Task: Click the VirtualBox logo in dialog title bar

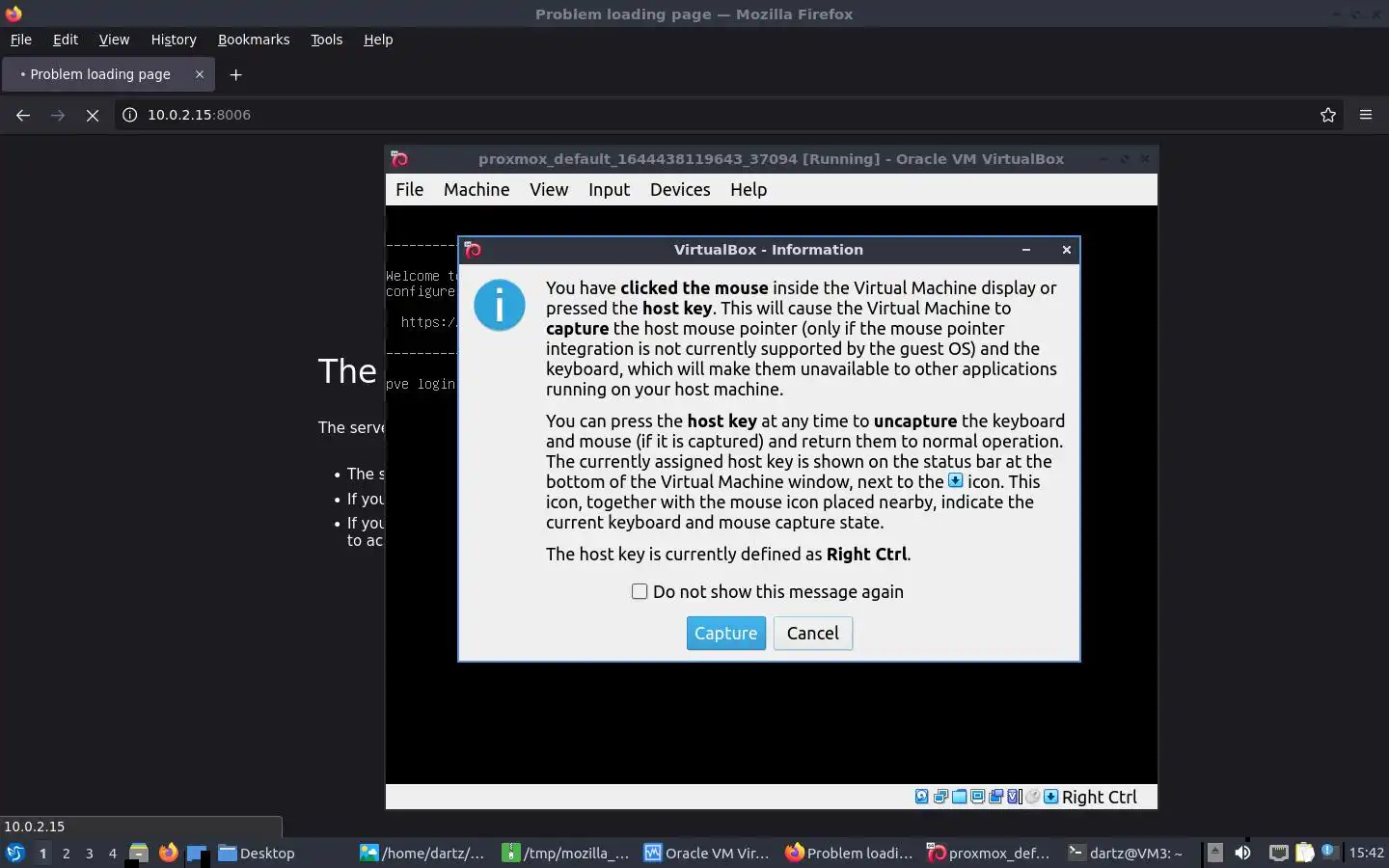Action: click(x=473, y=250)
